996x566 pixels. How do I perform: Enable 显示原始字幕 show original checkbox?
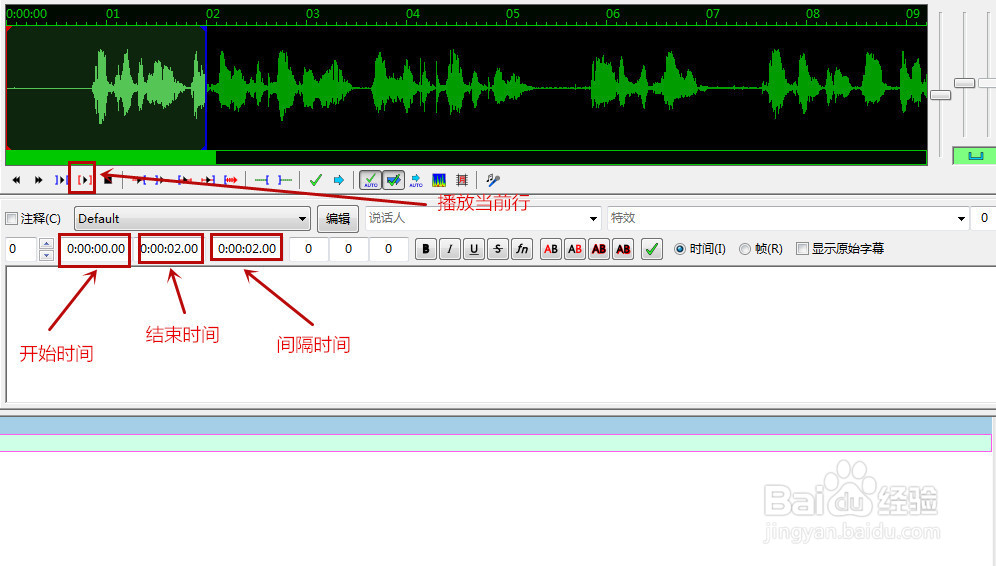[x=802, y=249]
